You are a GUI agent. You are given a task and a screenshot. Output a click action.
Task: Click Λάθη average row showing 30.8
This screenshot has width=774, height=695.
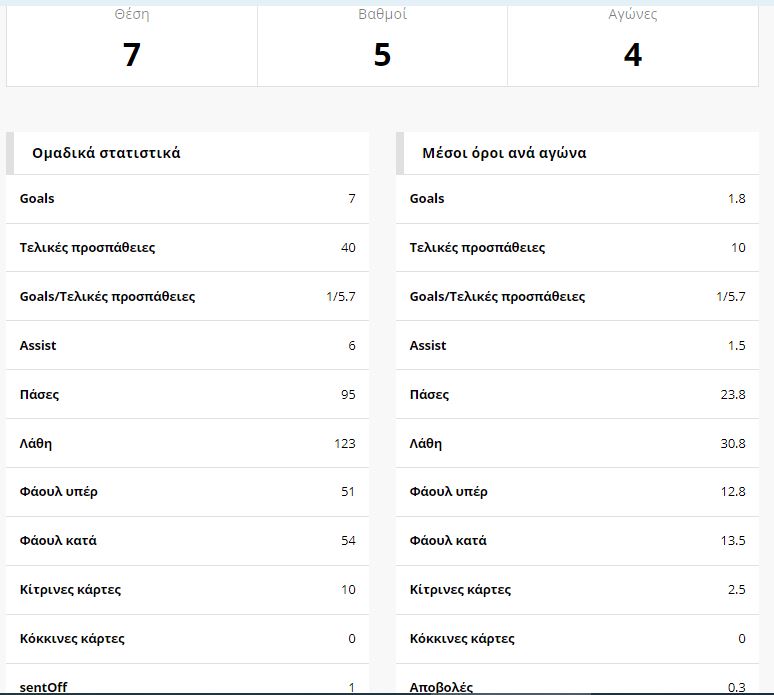coord(577,444)
